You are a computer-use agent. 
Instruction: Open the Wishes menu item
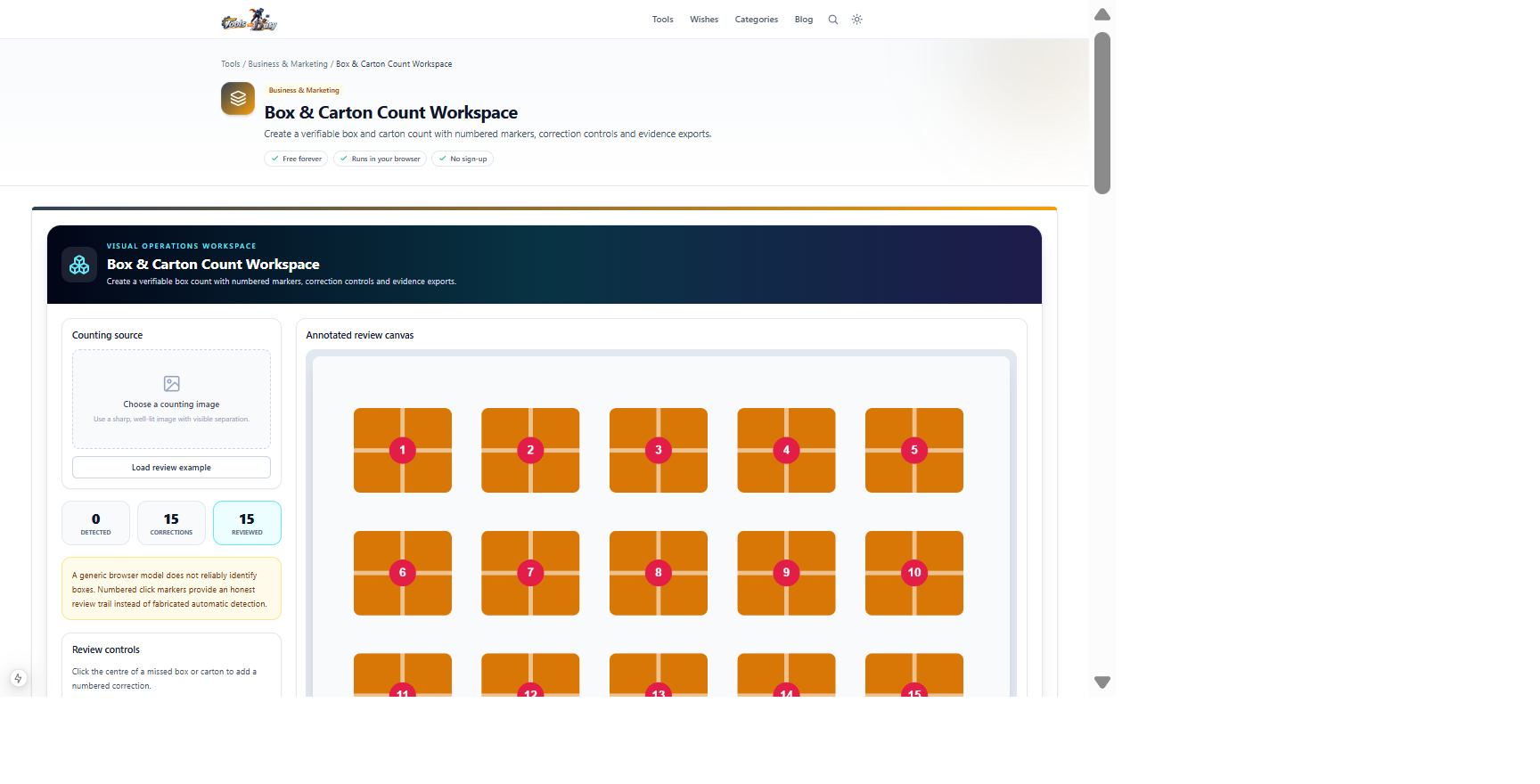click(704, 20)
